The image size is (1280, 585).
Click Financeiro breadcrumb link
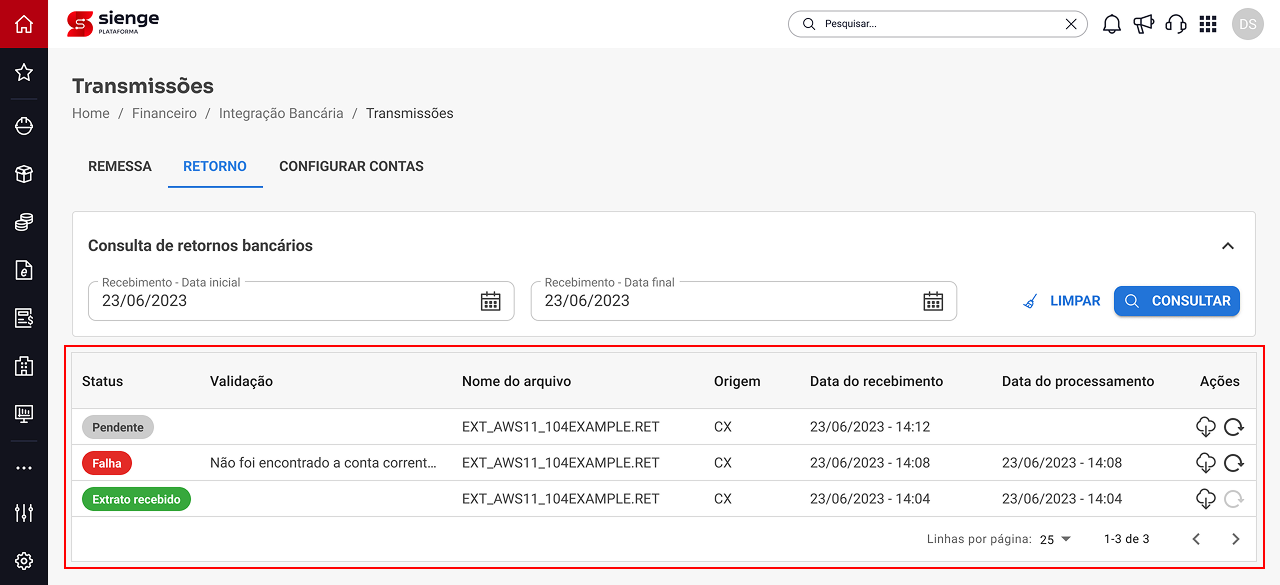click(x=164, y=113)
